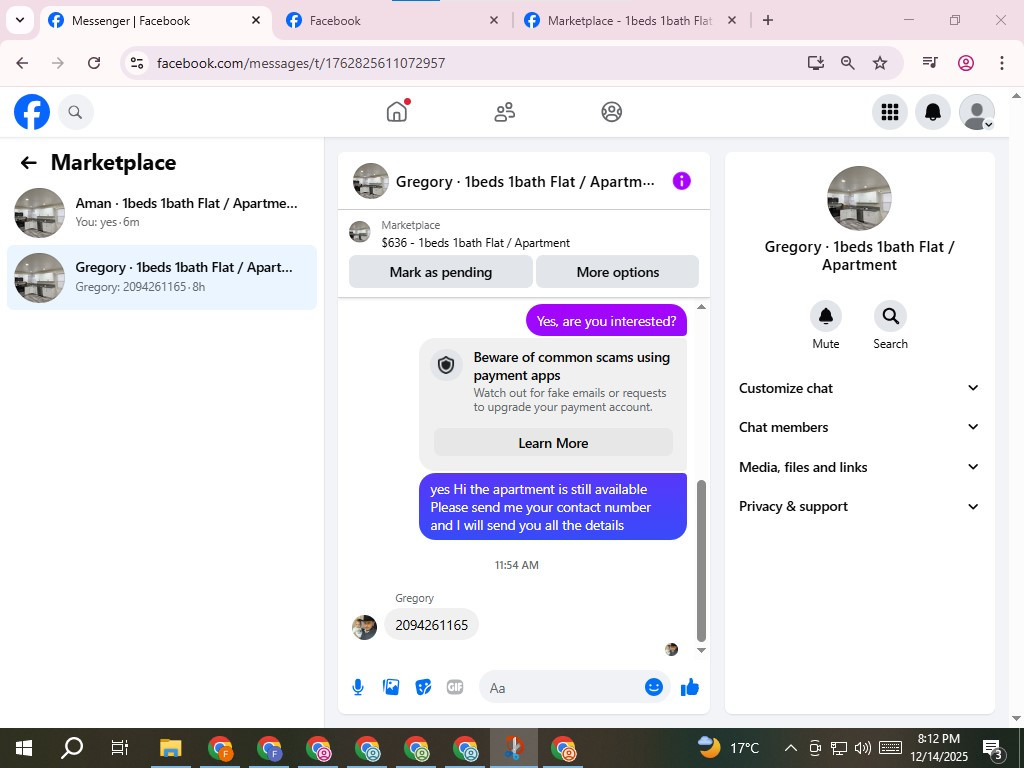Open the Facebook search magnifier
The image size is (1024, 768).
(x=76, y=112)
